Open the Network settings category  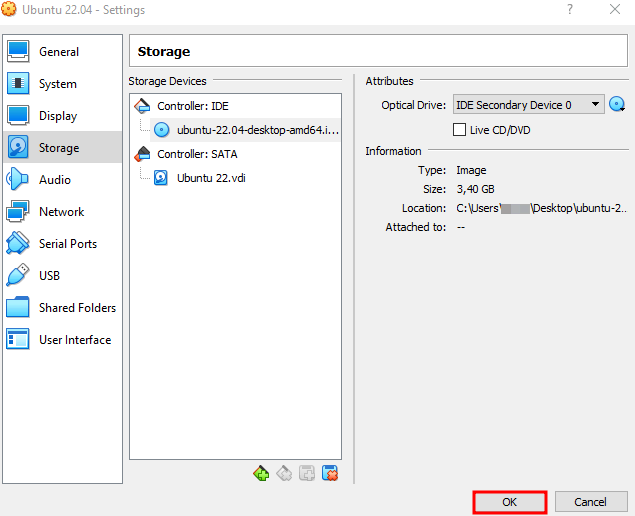pos(62,211)
